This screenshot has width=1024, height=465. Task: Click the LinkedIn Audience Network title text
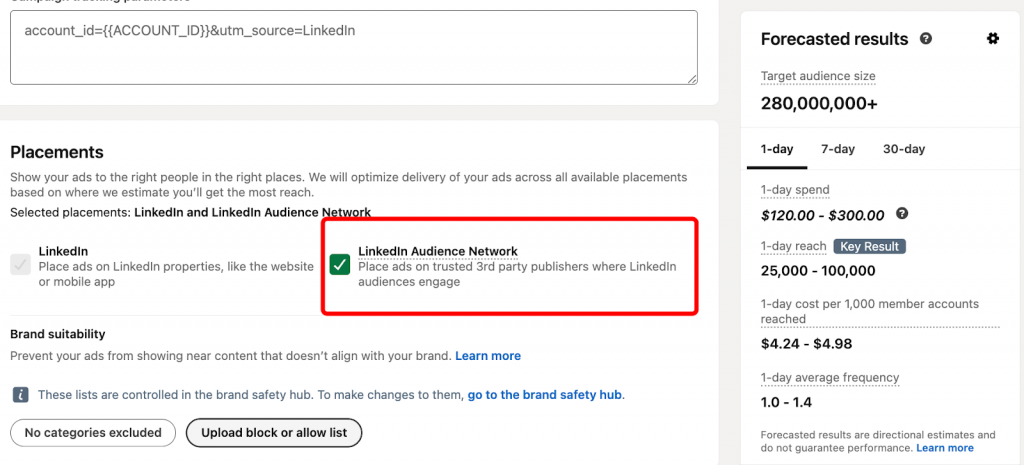point(438,251)
